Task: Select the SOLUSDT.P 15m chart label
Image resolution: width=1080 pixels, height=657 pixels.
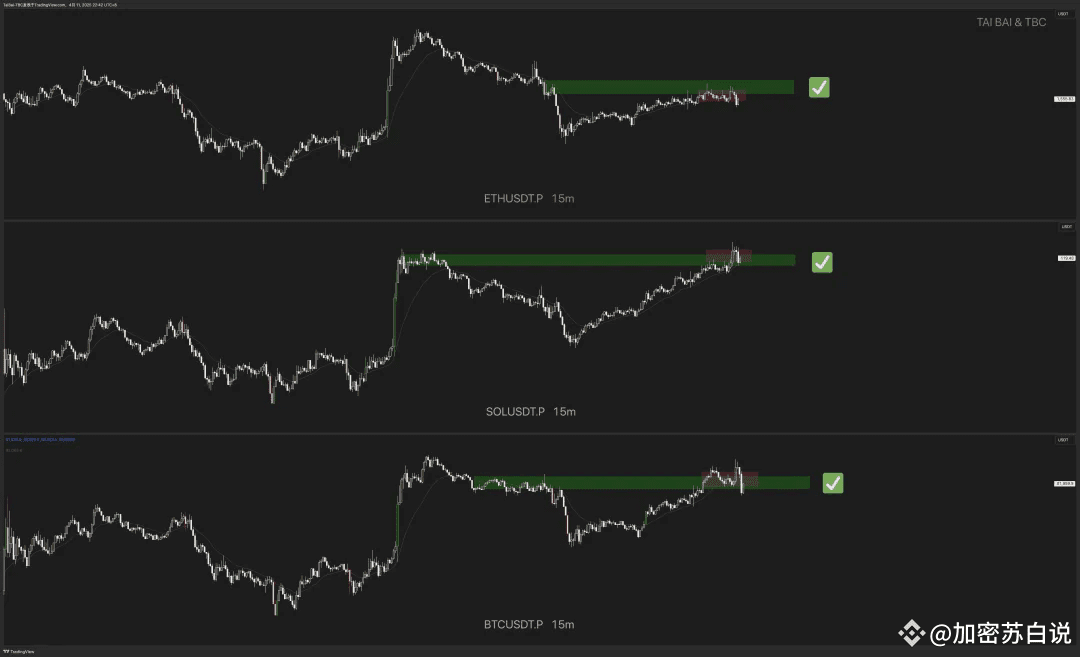Action: click(x=531, y=411)
